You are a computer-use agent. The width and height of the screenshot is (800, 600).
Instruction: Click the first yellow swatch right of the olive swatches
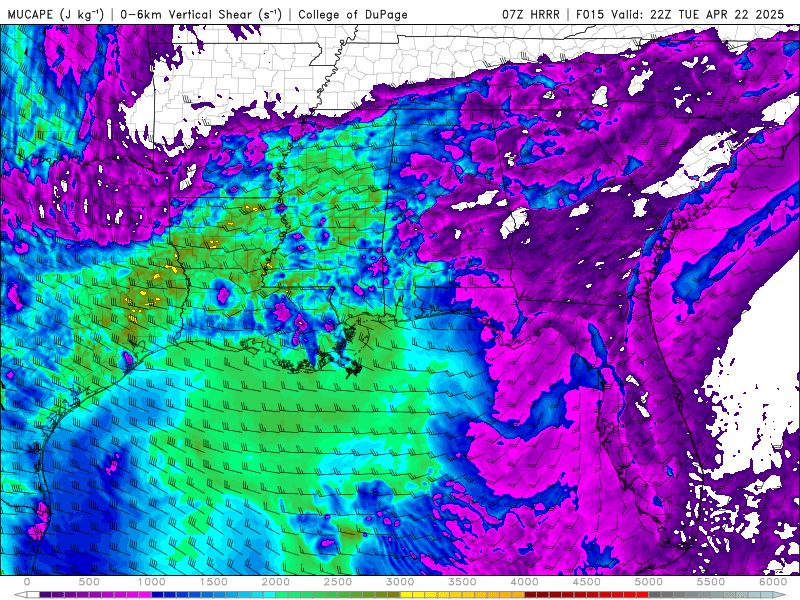[x=406, y=594]
